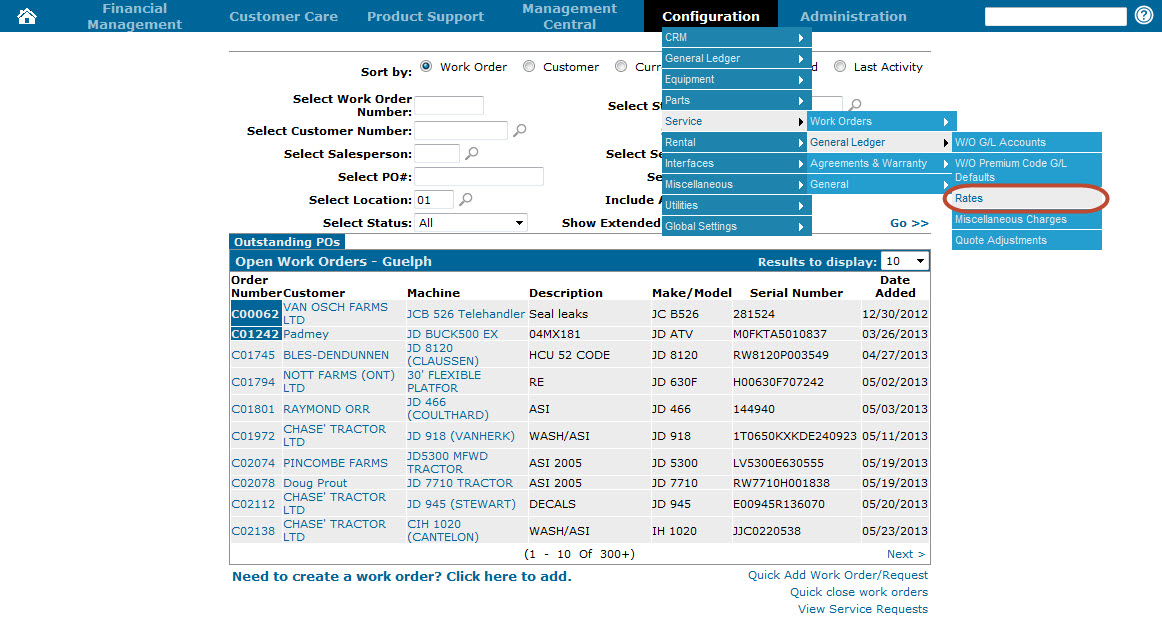Choose Last Activity sort radio button
Screen dimensions: 1162x621
tap(840, 66)
